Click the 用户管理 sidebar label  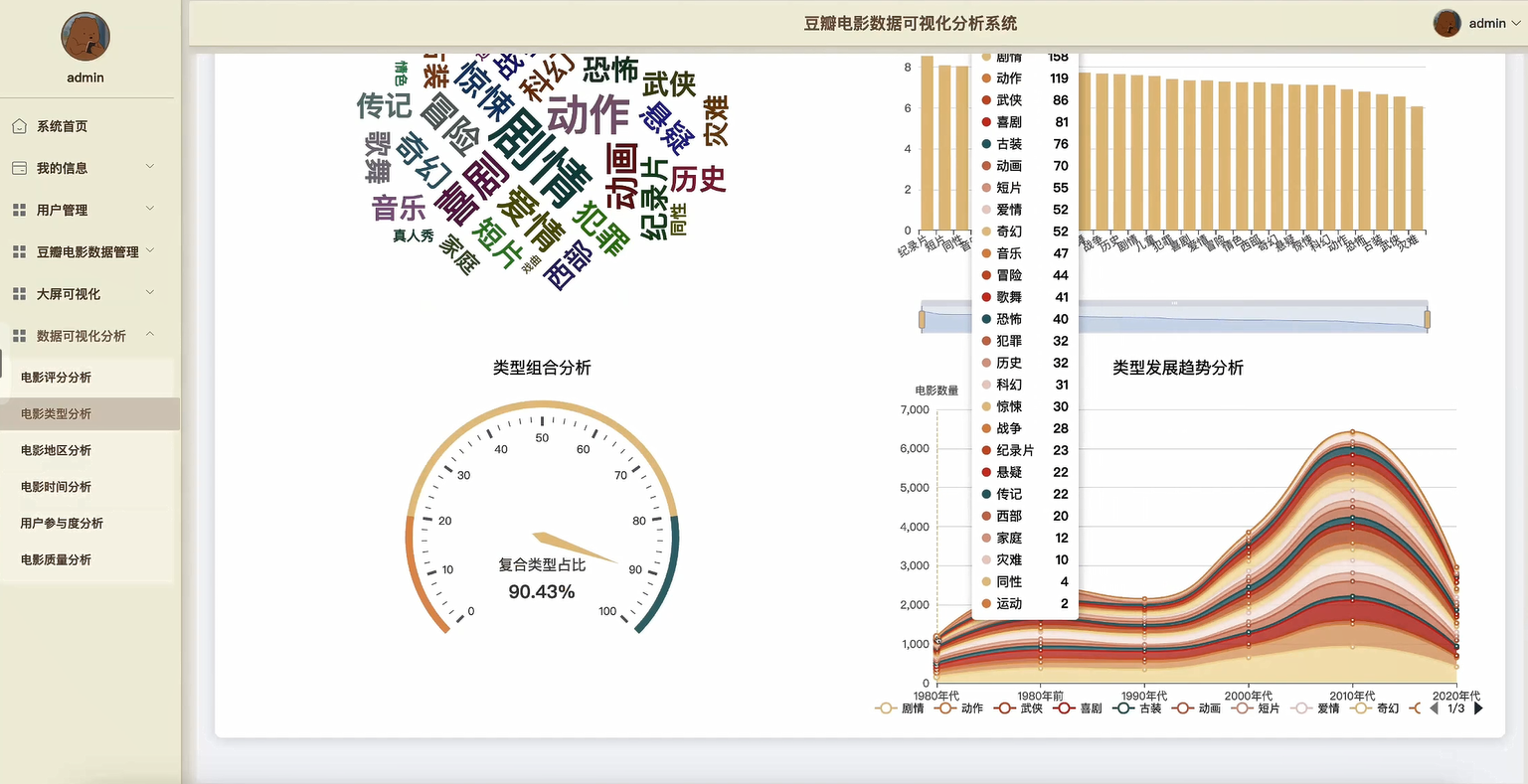[x=62, y=210]
